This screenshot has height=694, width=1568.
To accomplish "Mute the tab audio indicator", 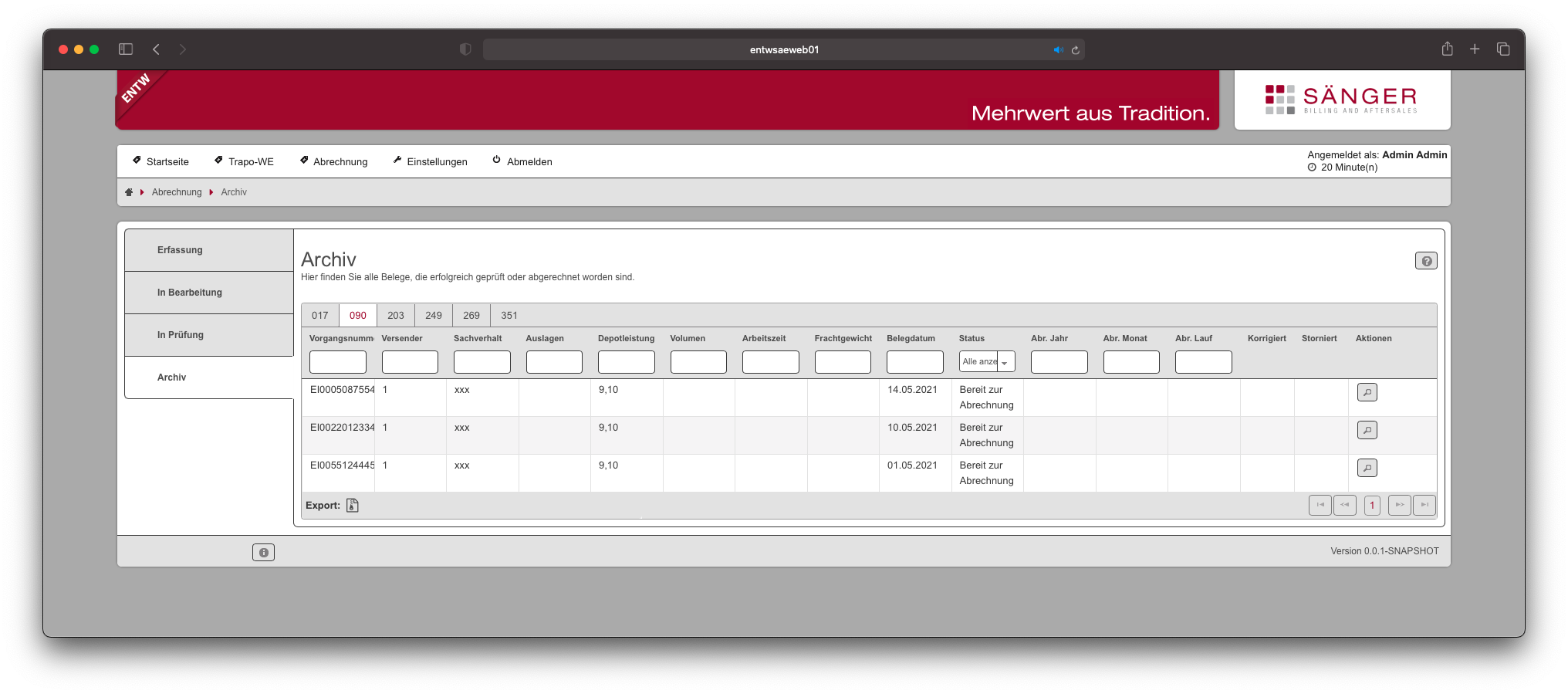I will pyautogui.click(x=1058, y=50).
